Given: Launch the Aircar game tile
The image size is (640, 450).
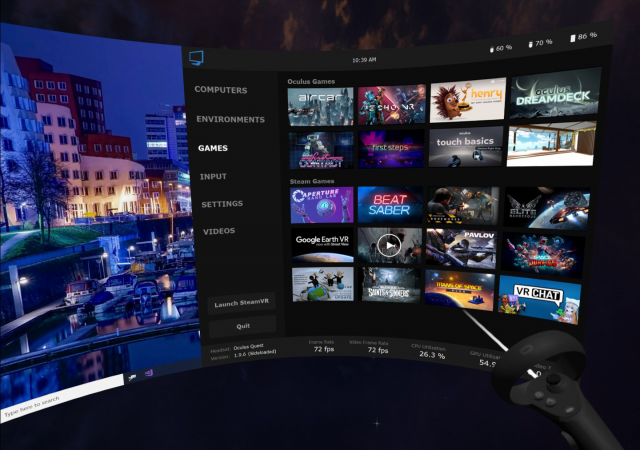Looking at the screenshot, I should click(x=320, y=106).
